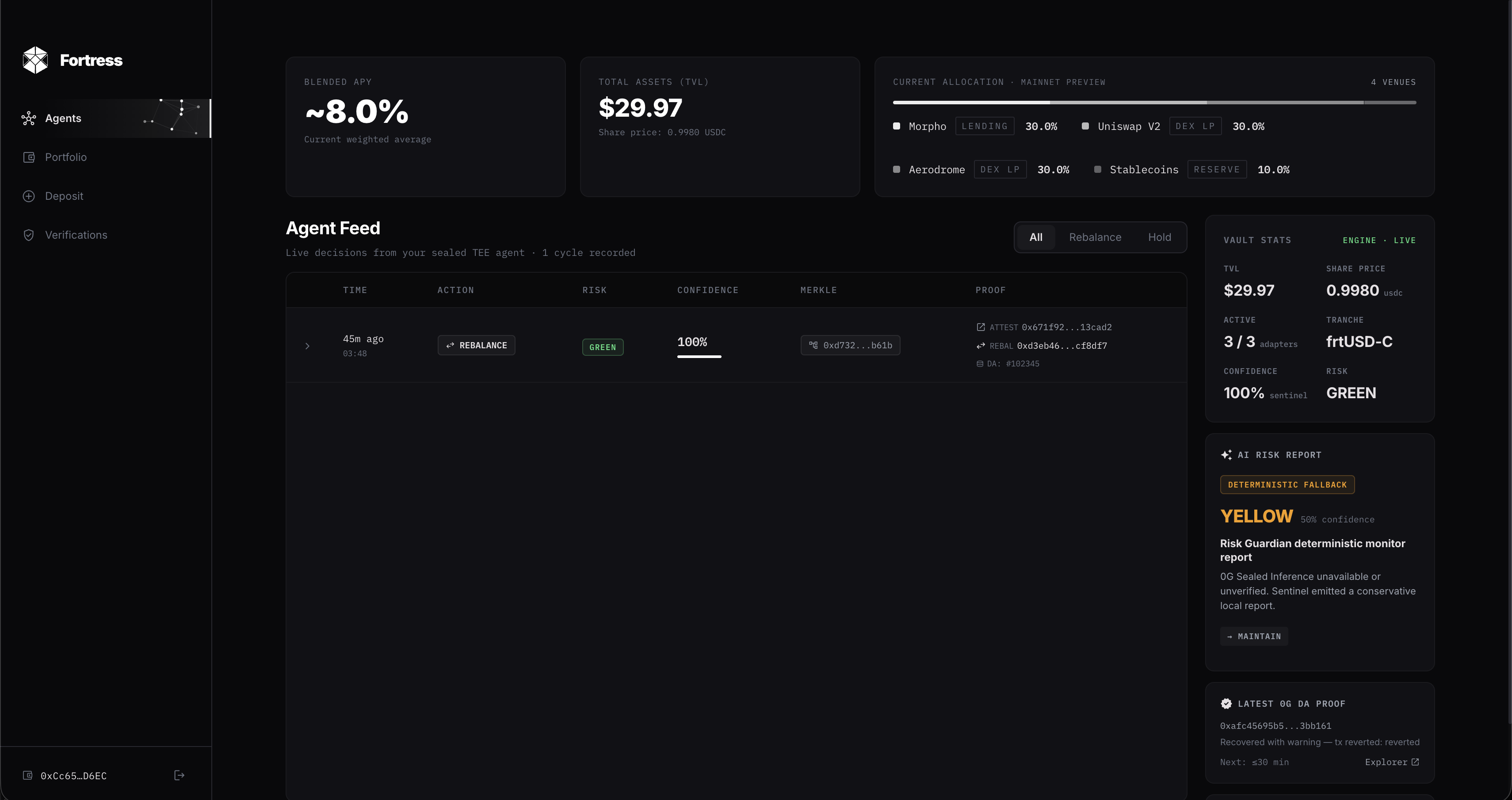The image size is (1512, 800).
Task: Click the 100% confidence bar in feed
Action: (699, 356)
